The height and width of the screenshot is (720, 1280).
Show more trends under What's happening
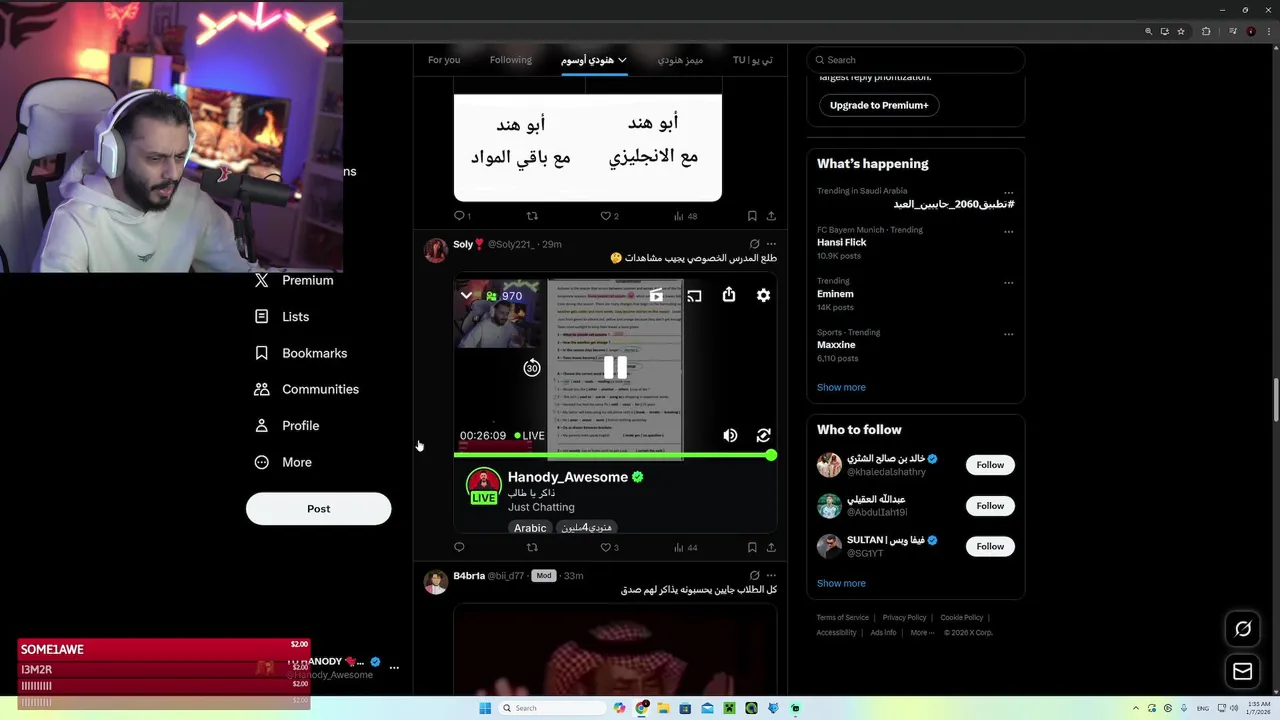click(x=841, y=387)
